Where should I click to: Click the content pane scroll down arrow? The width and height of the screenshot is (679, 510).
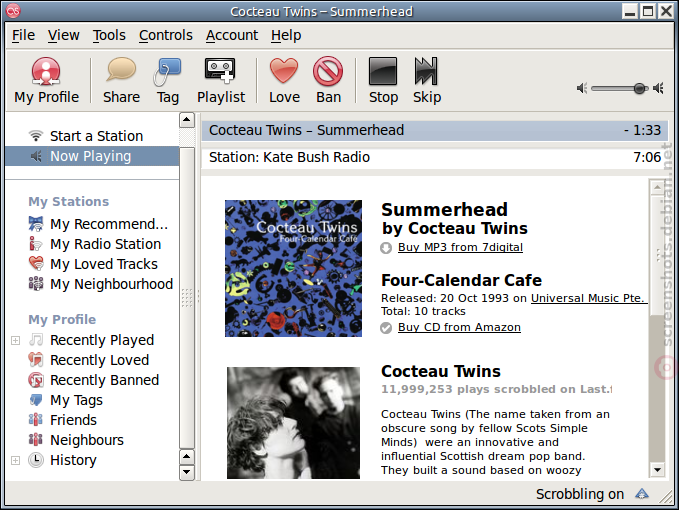[x=657, y=470]
